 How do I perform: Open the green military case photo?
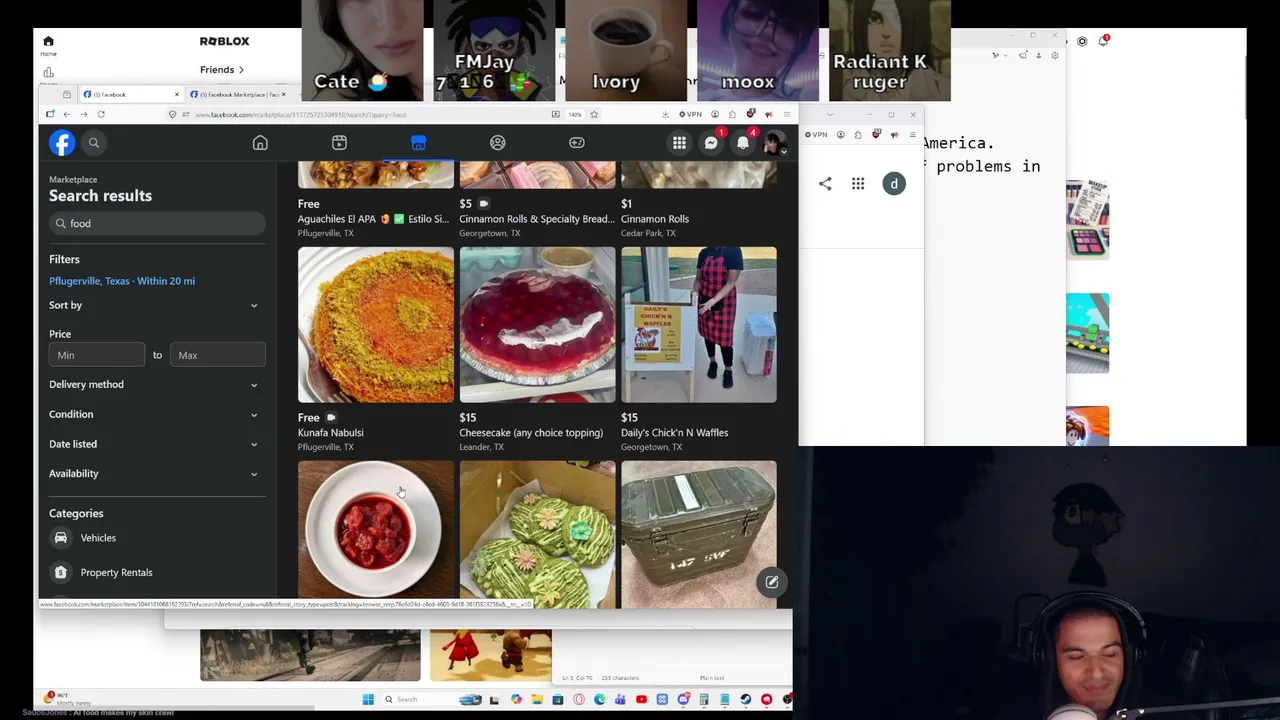[x=698, y=535]
